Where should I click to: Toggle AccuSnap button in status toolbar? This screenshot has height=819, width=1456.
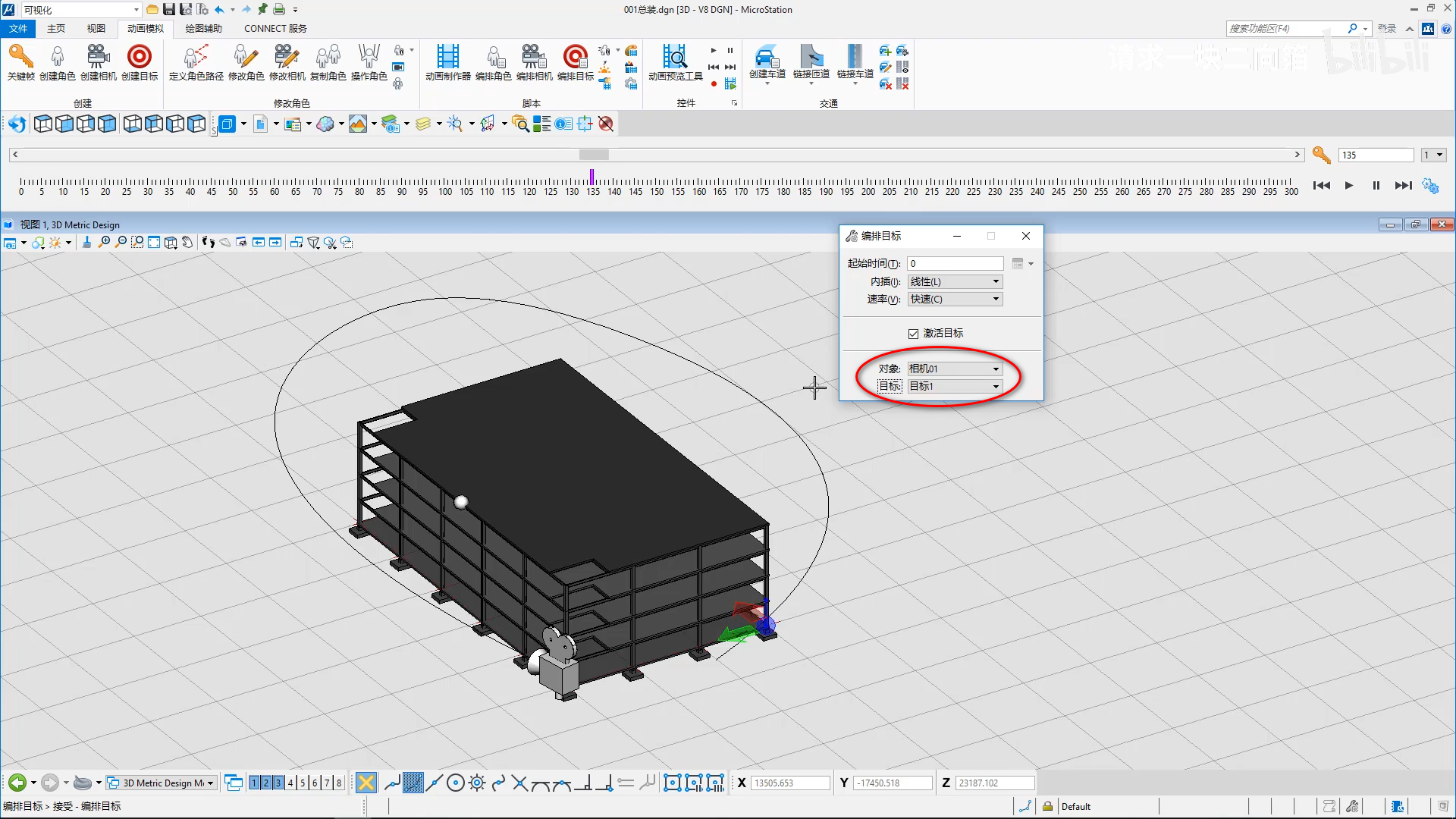point(366,783)
